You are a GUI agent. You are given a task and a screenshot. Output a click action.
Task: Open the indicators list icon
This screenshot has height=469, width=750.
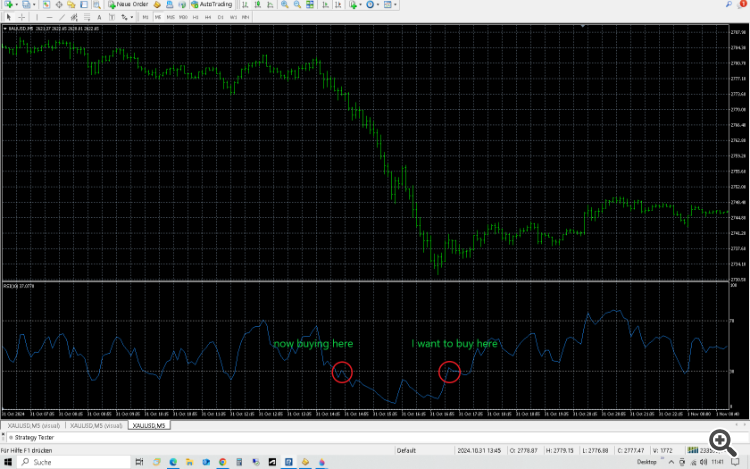353,4
